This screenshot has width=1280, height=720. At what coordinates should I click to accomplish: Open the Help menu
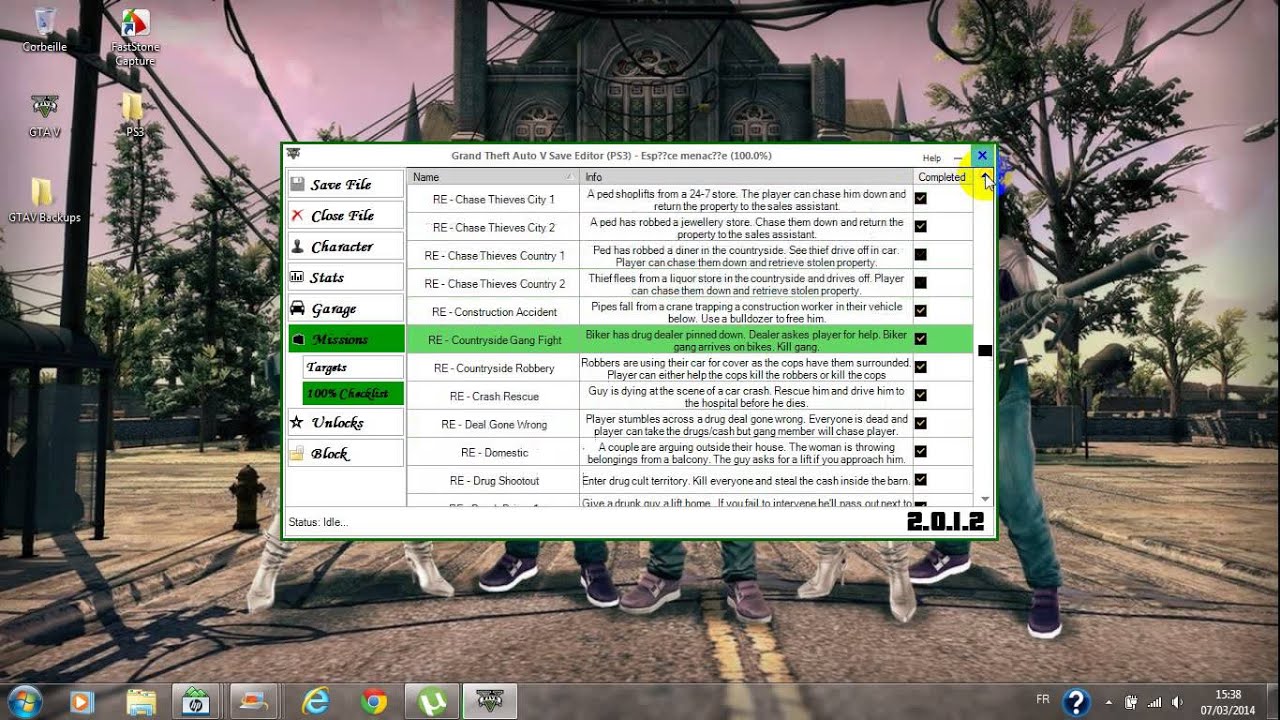click(x=931, y=158)
